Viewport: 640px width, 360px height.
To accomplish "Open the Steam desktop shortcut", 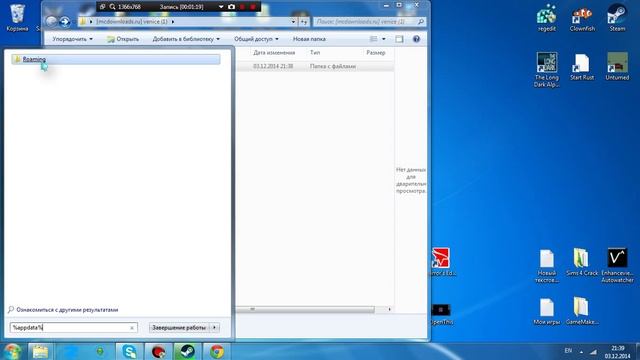I will pyautogui.click(x=617, y=18).
